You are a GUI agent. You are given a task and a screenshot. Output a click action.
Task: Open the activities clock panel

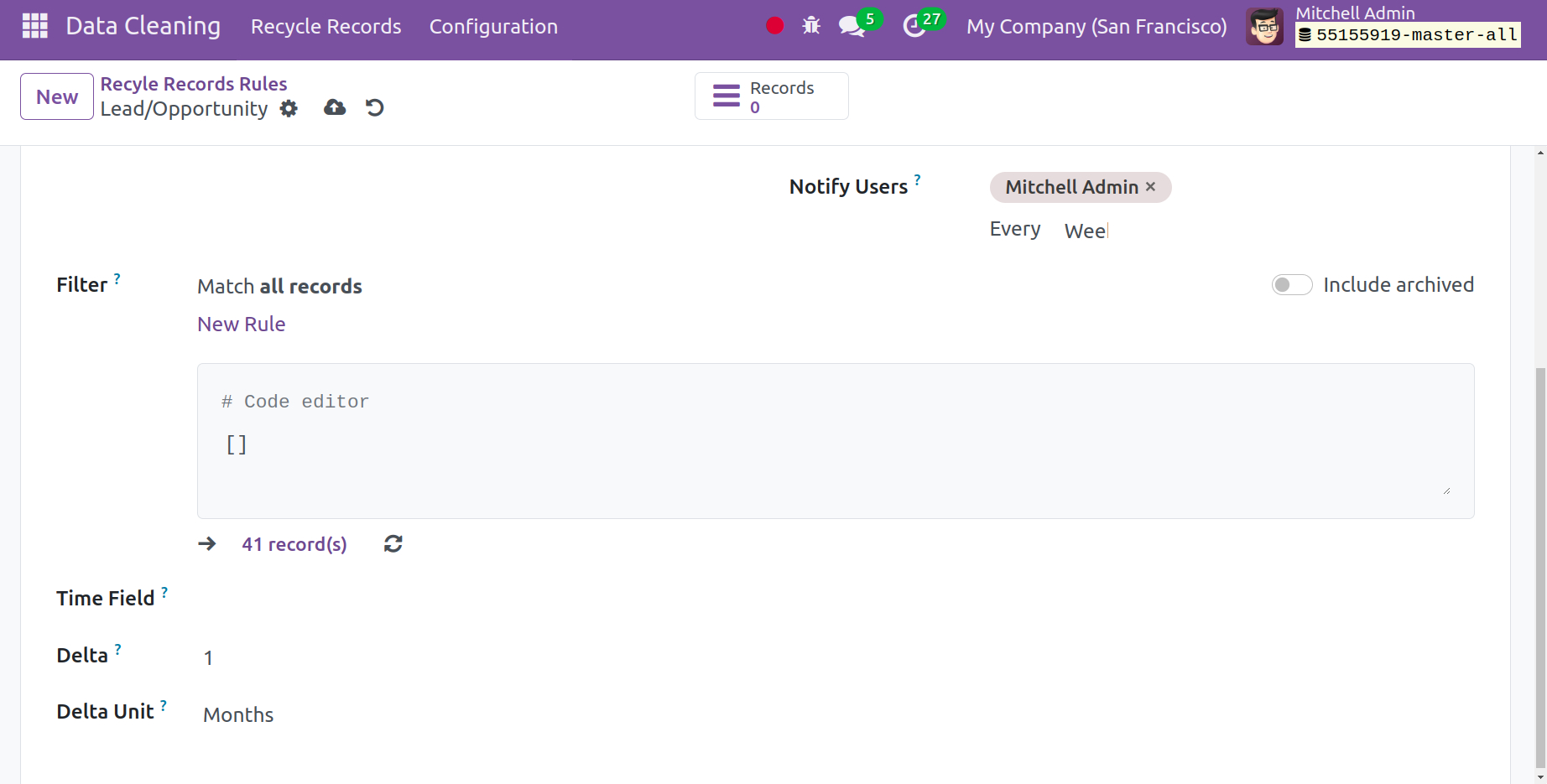916,26
